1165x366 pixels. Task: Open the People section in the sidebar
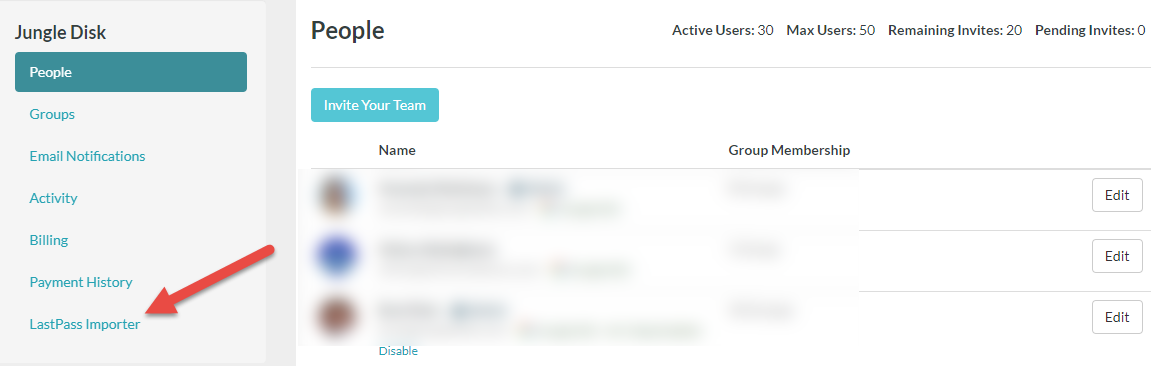pos(131,72)
